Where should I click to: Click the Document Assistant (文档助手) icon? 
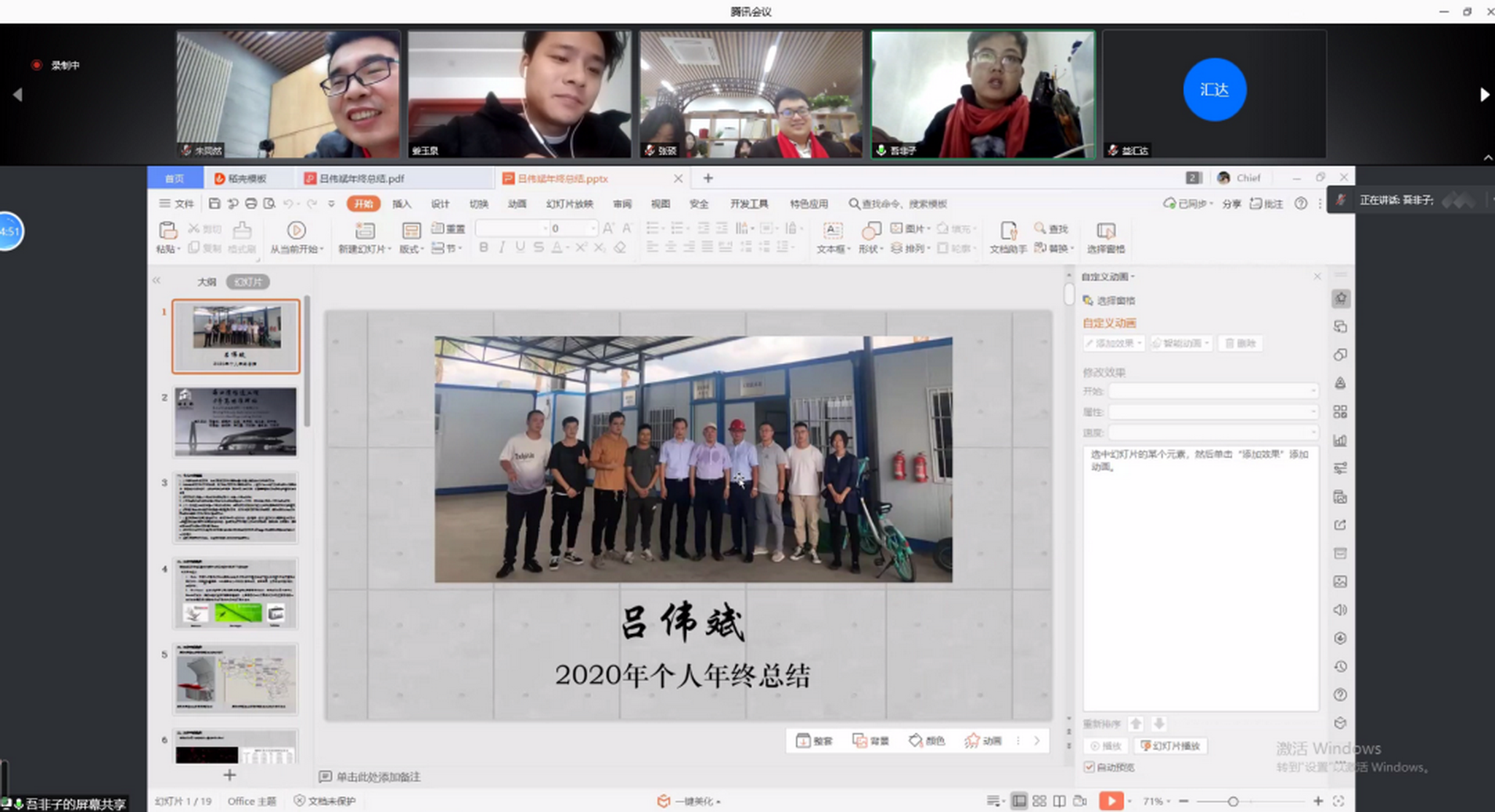[1008, 231]
